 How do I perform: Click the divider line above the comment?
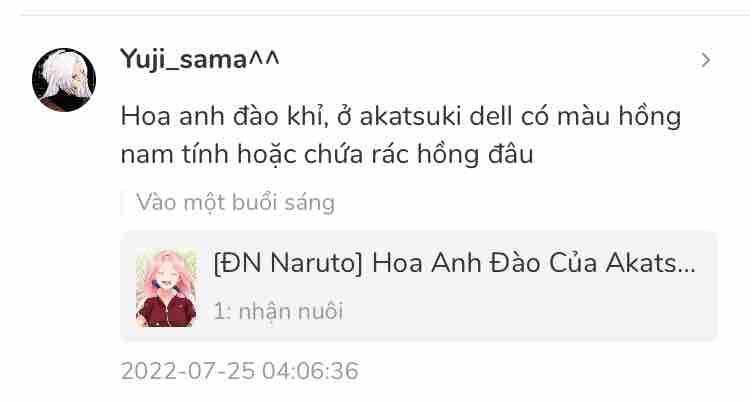pos(385,14)
